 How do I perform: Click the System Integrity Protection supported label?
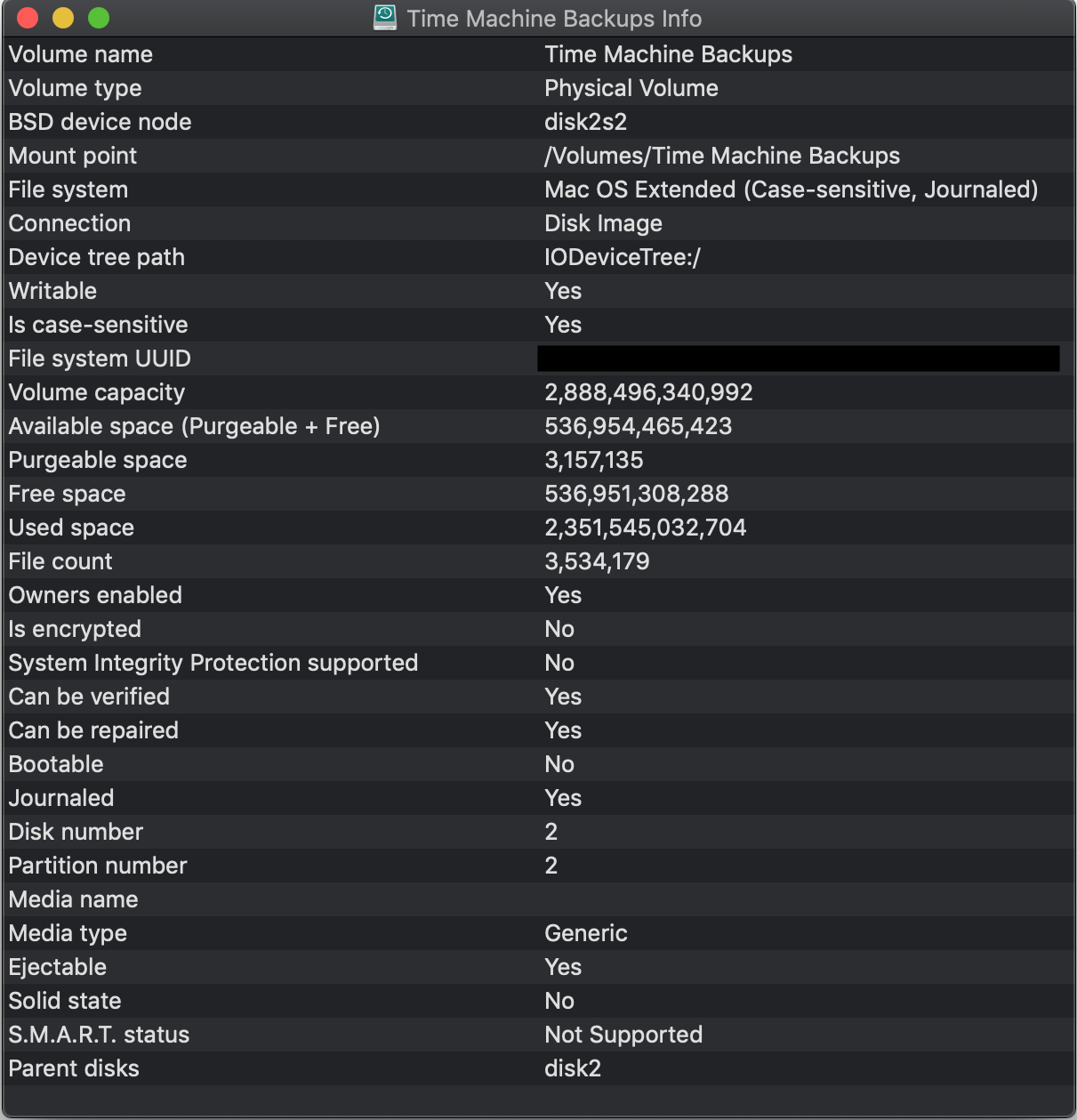(213, 663)
